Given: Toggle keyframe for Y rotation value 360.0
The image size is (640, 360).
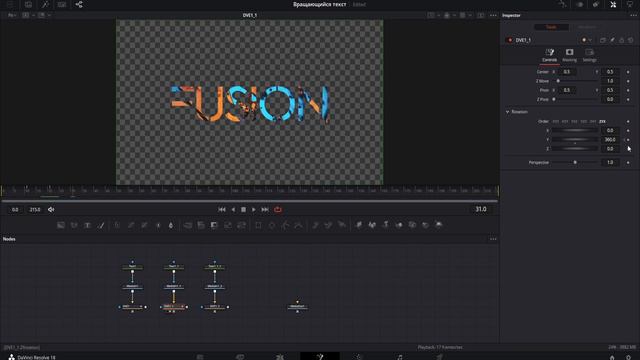Looking at the screenshot, I should click(x=628, y=140).
